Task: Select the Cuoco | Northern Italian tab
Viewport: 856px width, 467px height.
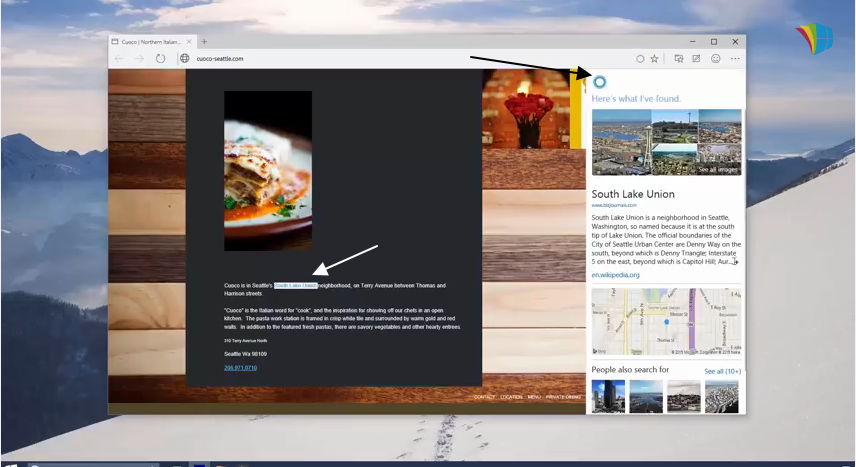Action: pos(152,42)
